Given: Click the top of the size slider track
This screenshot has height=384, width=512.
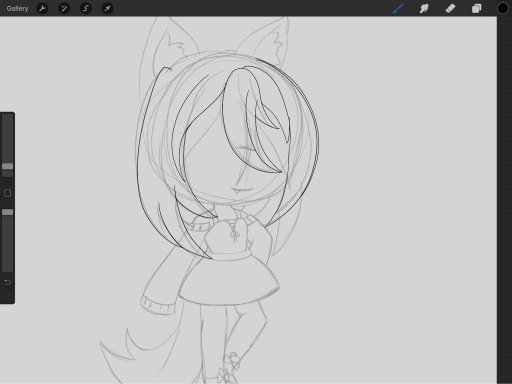Looking at the screenshot, I should click(x=7, y=118).
